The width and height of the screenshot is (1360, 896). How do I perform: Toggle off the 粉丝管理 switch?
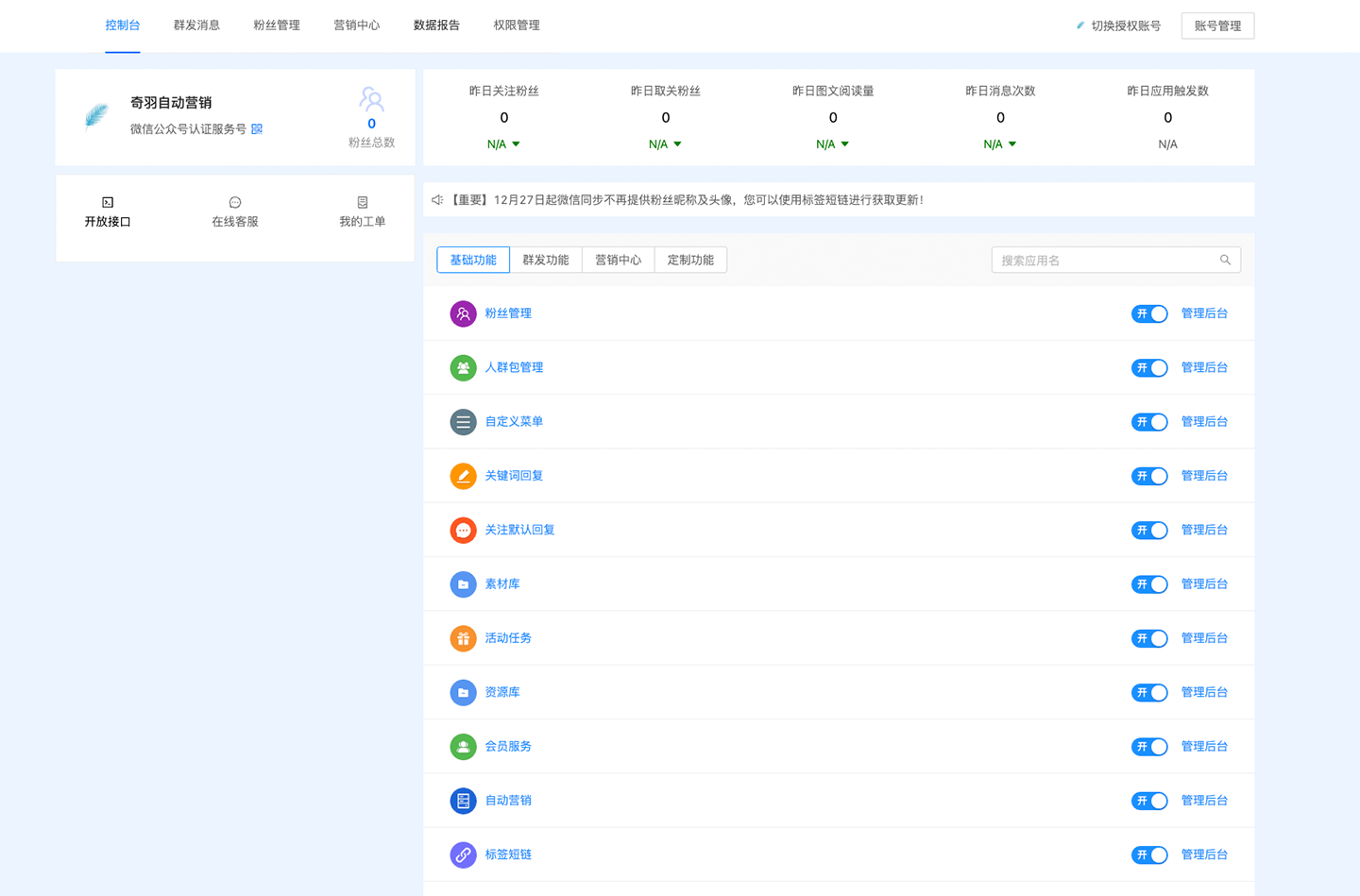(x=1149, y=314)
